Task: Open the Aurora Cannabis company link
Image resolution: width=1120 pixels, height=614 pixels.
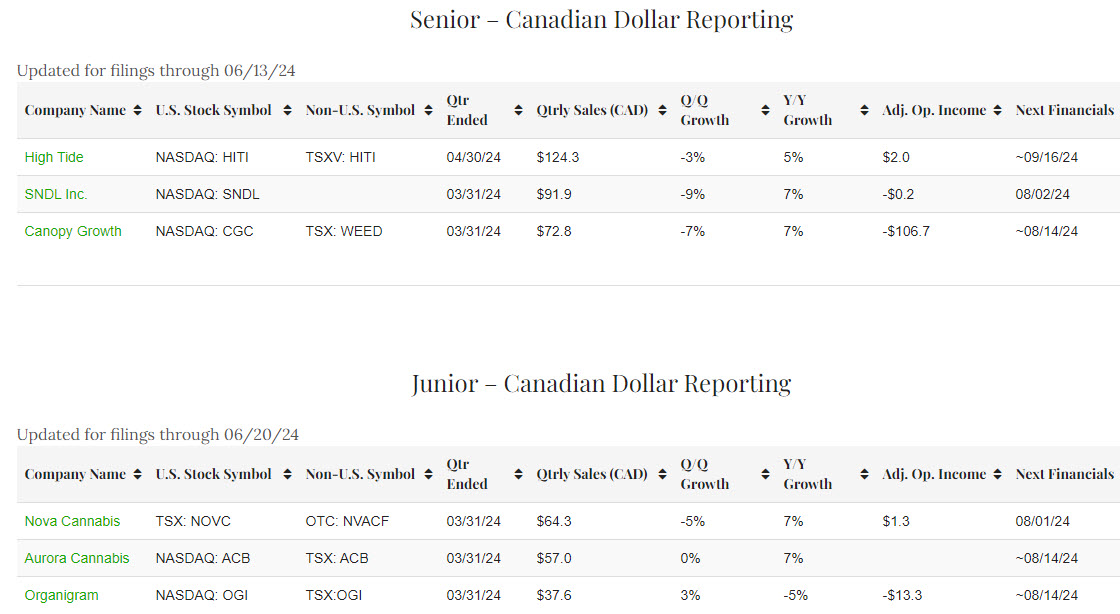Action: 77,558
